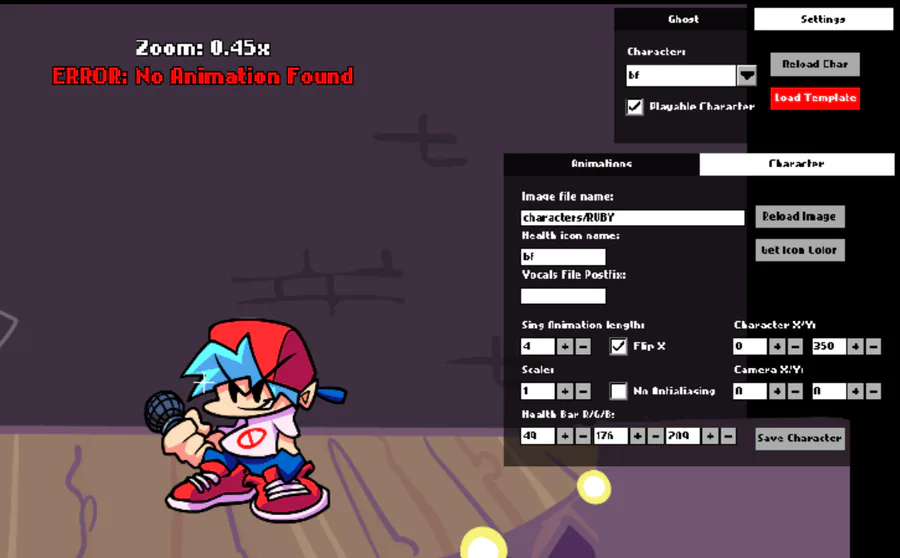This screenshot has width=900, height=558.
Task: Decrease Health Bar green value with minus
Action: point(655,436)
